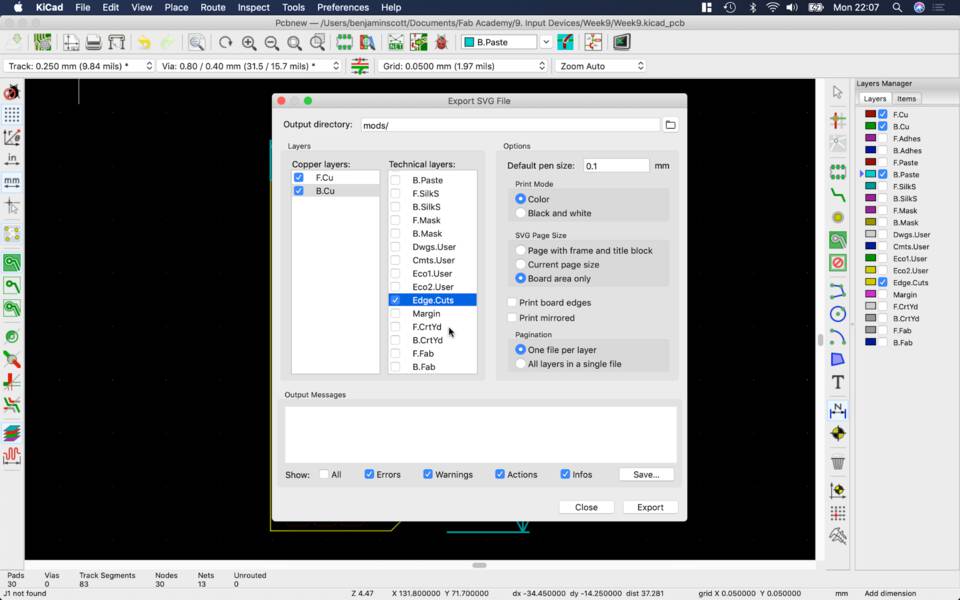Enable Print board edges checkbox
The width and height of the screenshot is (960, 600).
pyautogui.click(x=512, y=302)
